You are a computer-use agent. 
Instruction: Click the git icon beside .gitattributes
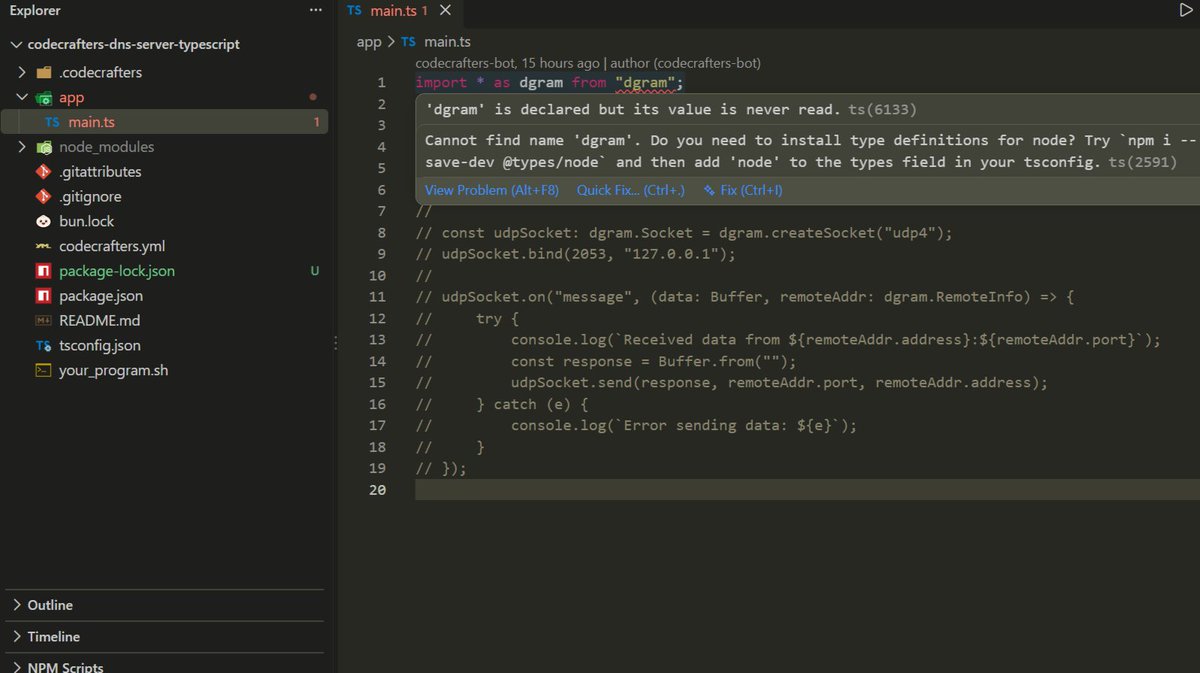tap(43, 172)
